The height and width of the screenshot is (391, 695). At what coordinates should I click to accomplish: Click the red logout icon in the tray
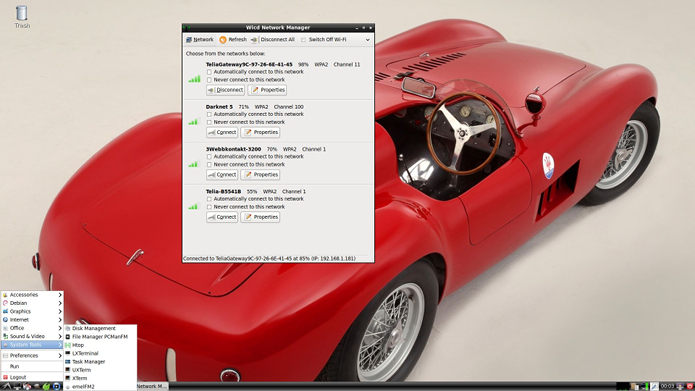click(690, 387)
